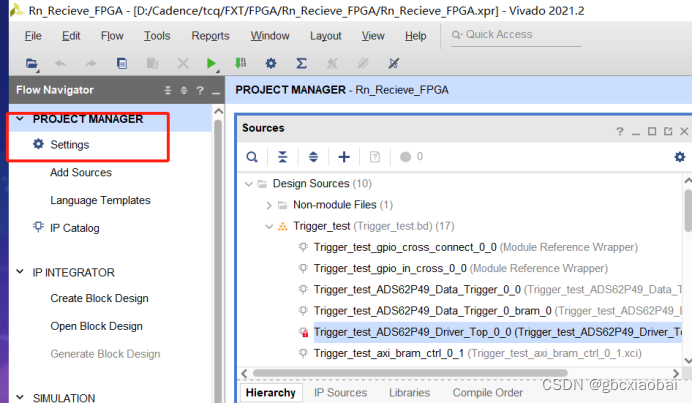Image resolution: width=692 pixels, height=403 pixels.
Task: Click Add Sources in Flow Navigator
Action: [x=81, y=173]
